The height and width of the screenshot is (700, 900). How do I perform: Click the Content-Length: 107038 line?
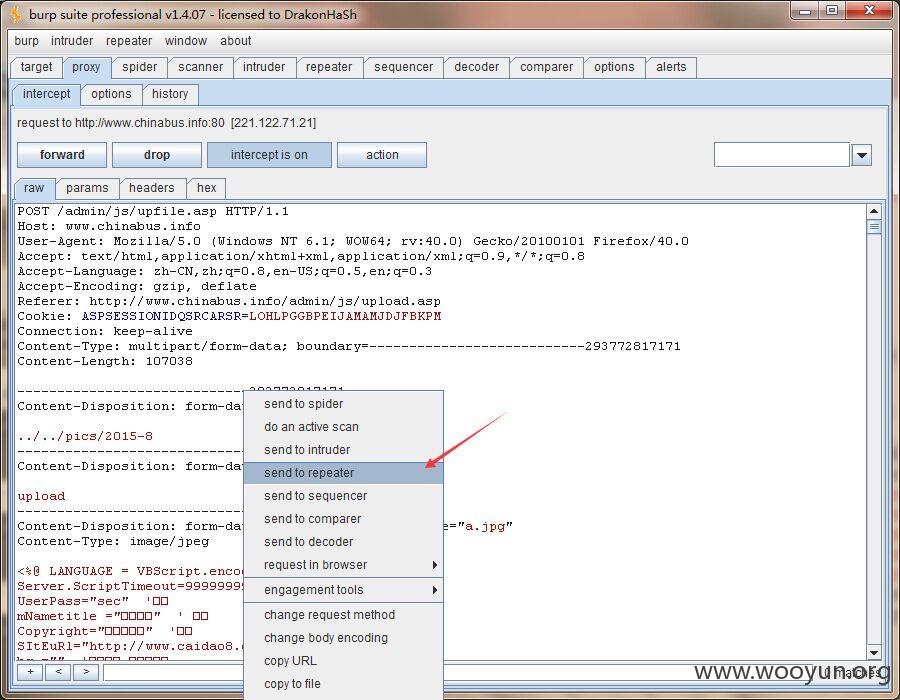coord(105,361)
